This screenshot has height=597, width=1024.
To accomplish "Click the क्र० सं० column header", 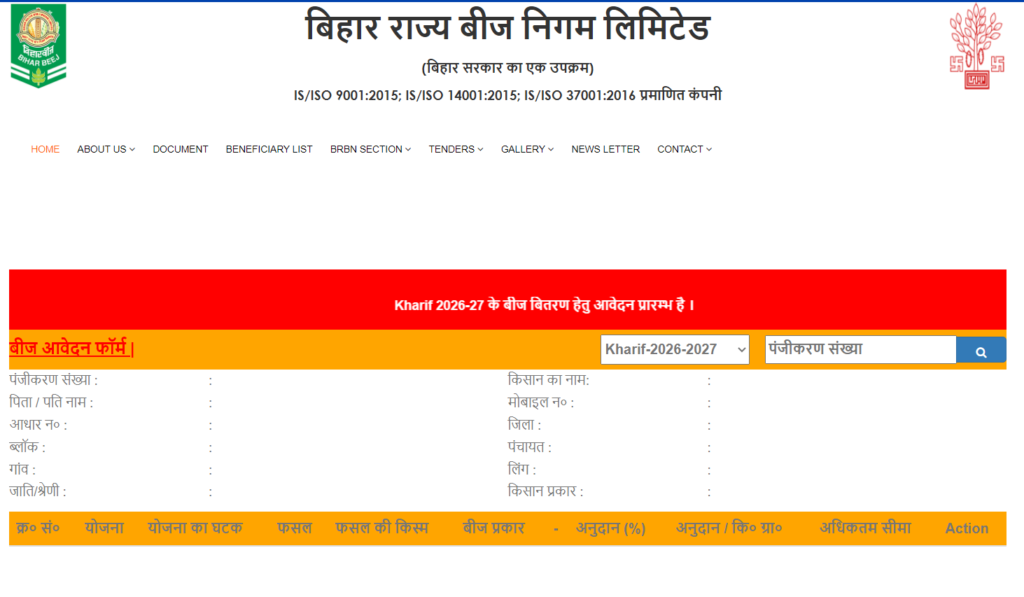I will point(38,528).
